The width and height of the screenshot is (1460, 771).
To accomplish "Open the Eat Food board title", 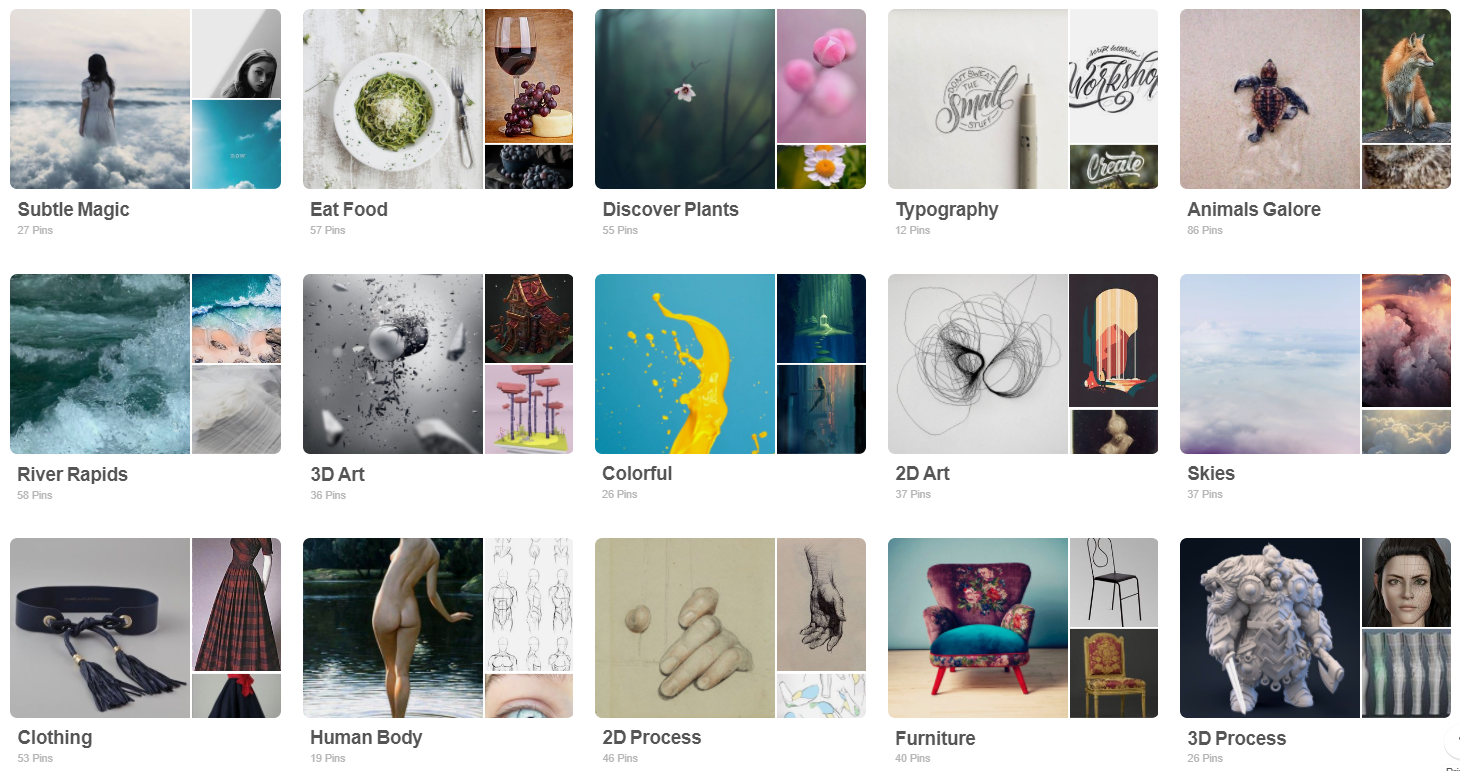I will coord(349,210).
